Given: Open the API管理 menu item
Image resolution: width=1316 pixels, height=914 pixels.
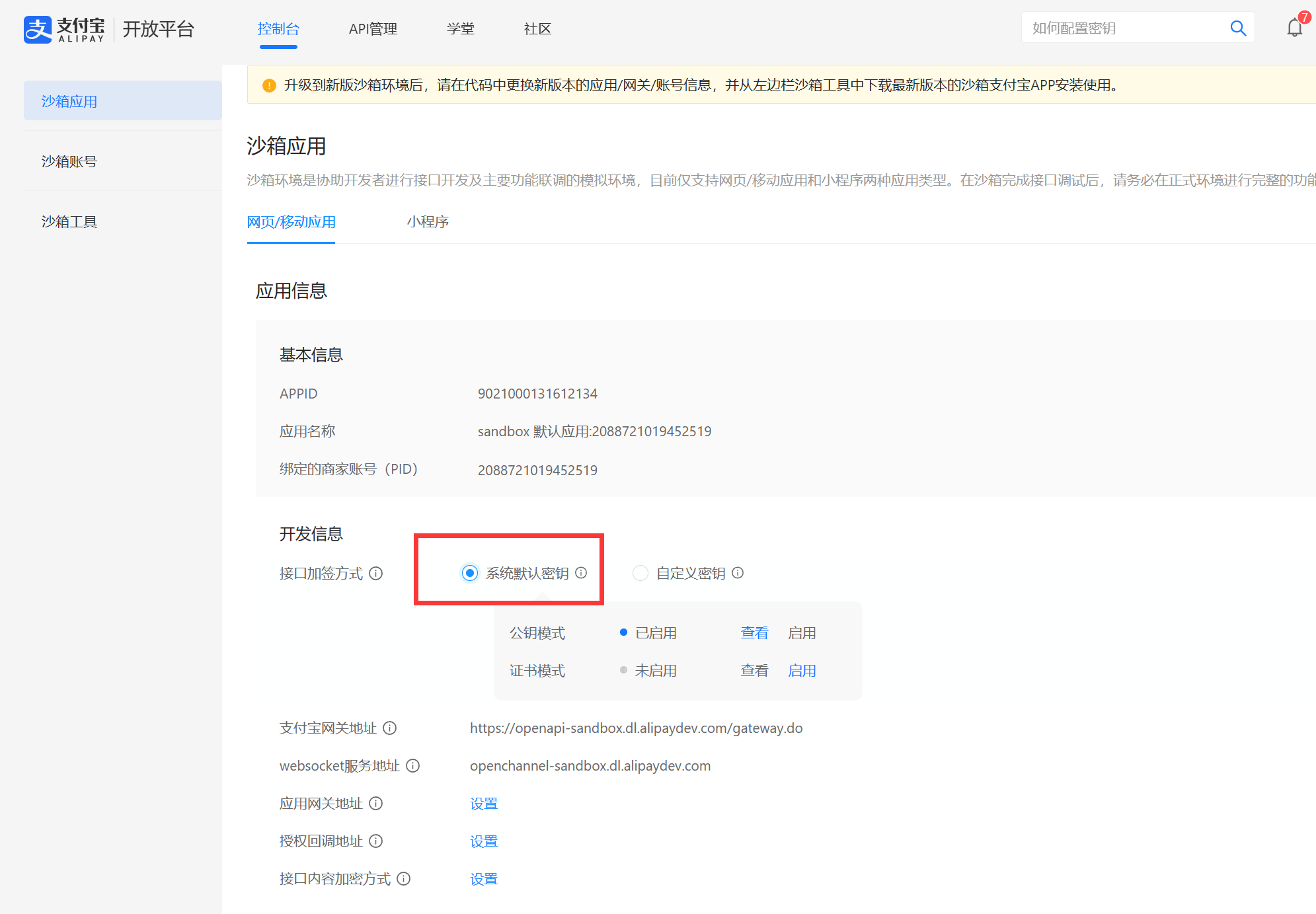Looking at the screenshot, I should 373,29.
